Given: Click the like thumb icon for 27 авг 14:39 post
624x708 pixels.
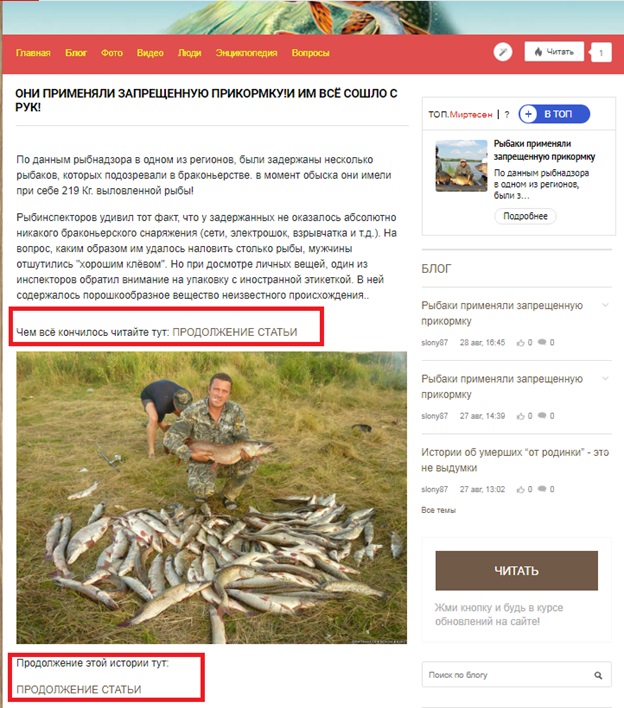Looking at the screenshot, I should click(521, 416).
